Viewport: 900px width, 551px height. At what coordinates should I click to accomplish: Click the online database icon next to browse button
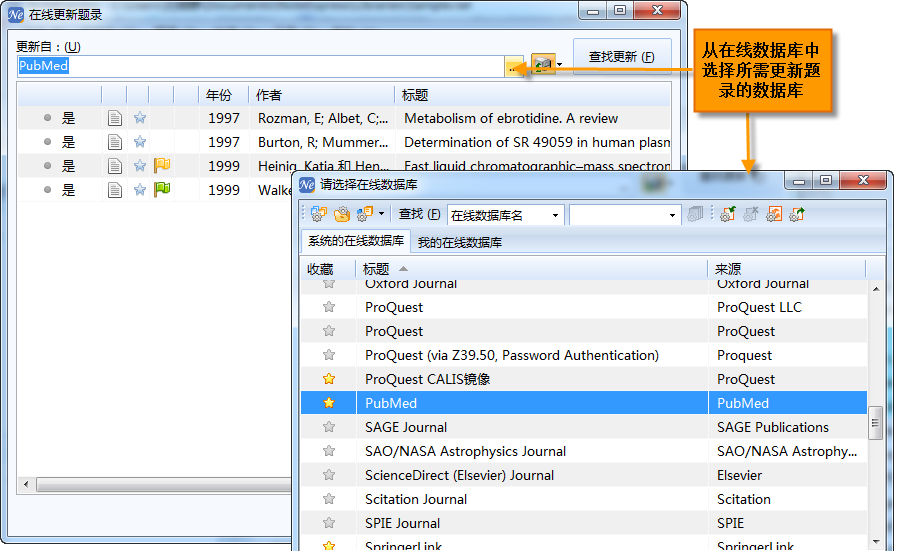coord(543,64)
